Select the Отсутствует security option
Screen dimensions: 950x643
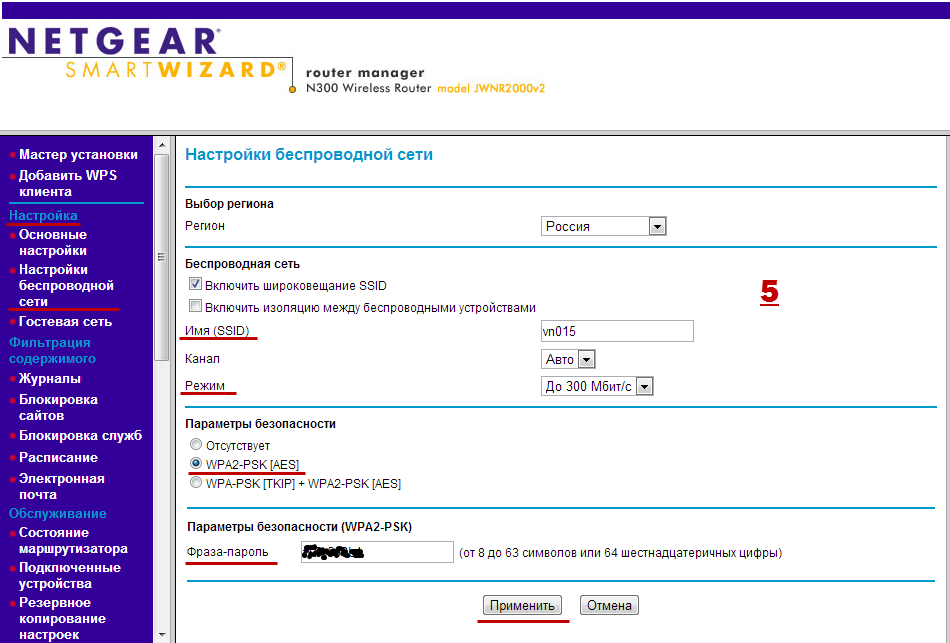point(195,445)
